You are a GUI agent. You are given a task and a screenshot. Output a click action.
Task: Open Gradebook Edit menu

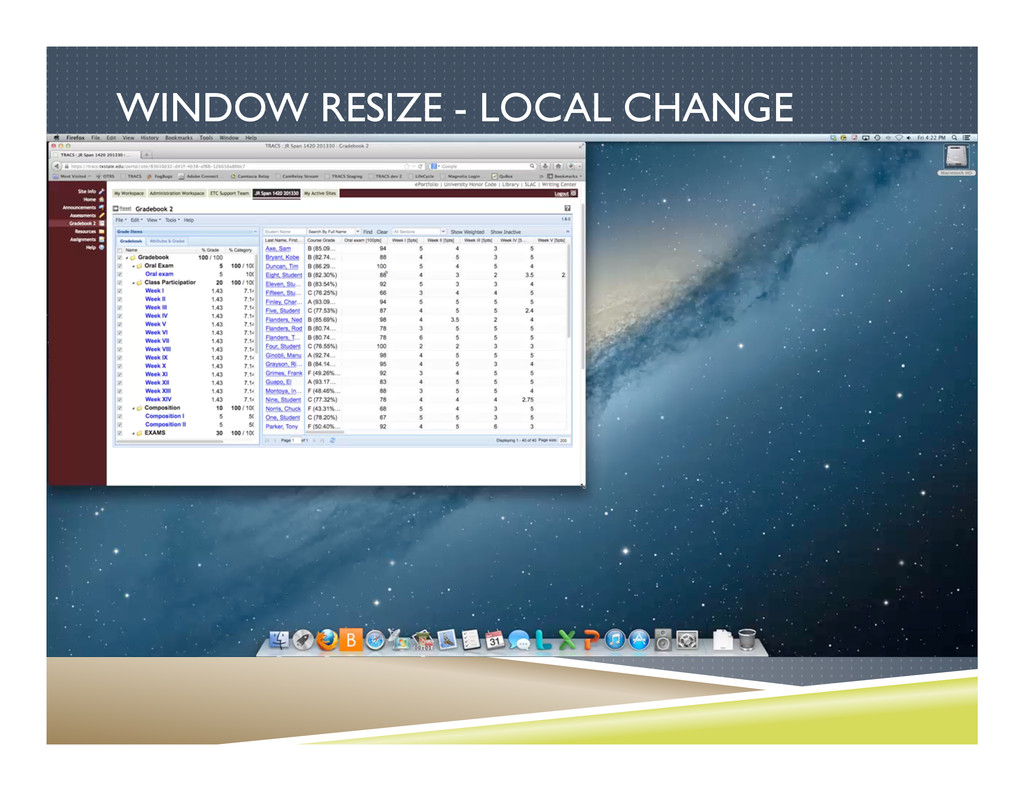(x=136, y=220)
